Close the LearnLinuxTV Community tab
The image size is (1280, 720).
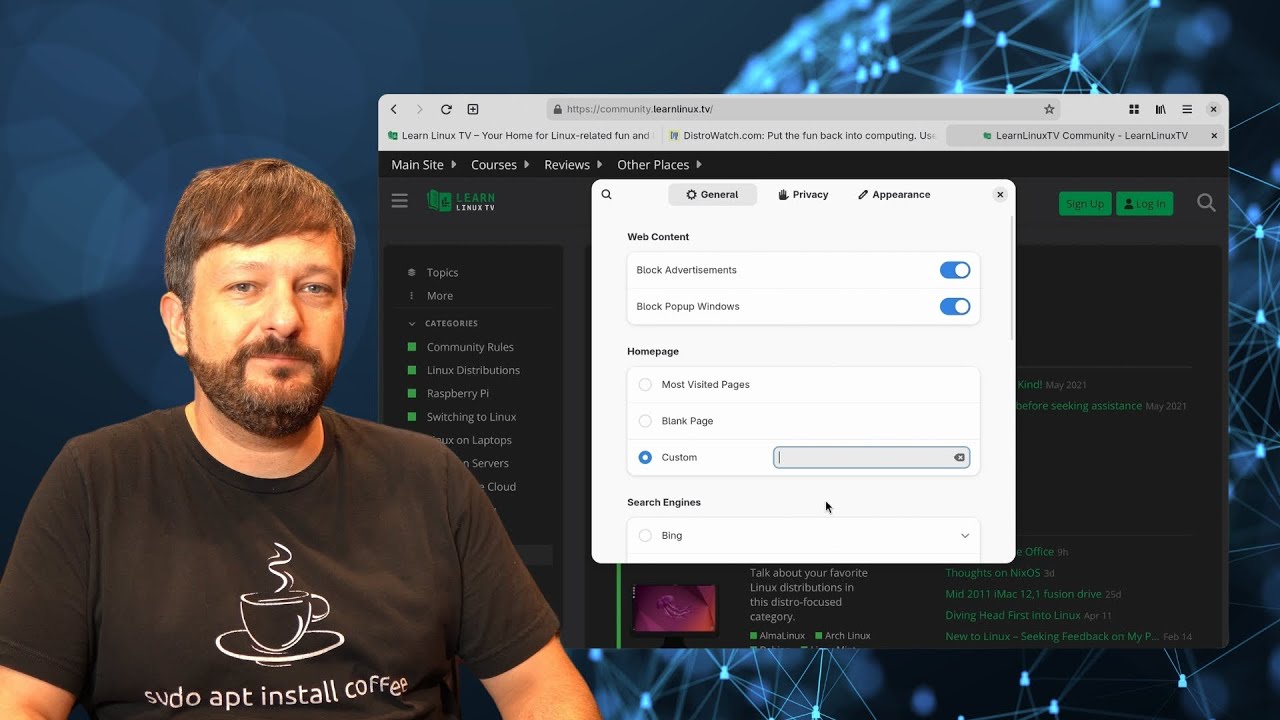click(1214, 135)
